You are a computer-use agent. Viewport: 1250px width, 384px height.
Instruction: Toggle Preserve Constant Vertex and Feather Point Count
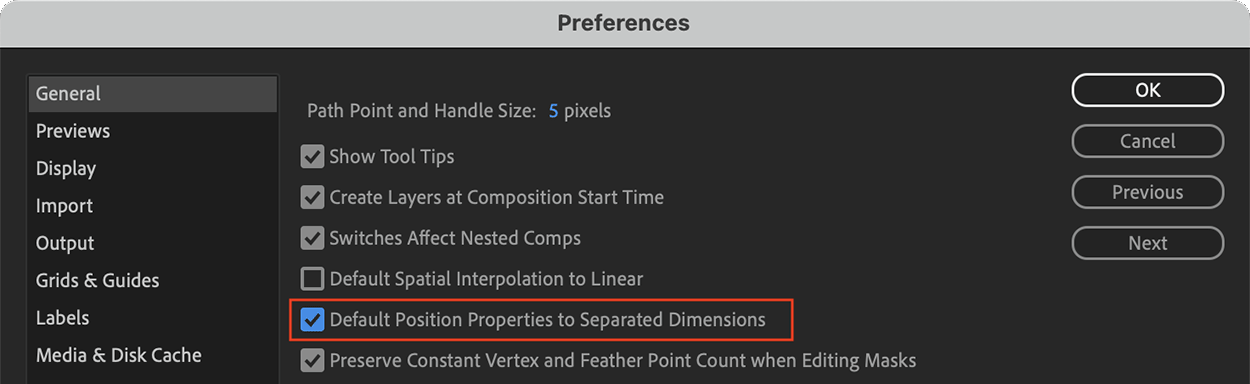[x=313, y=360]
